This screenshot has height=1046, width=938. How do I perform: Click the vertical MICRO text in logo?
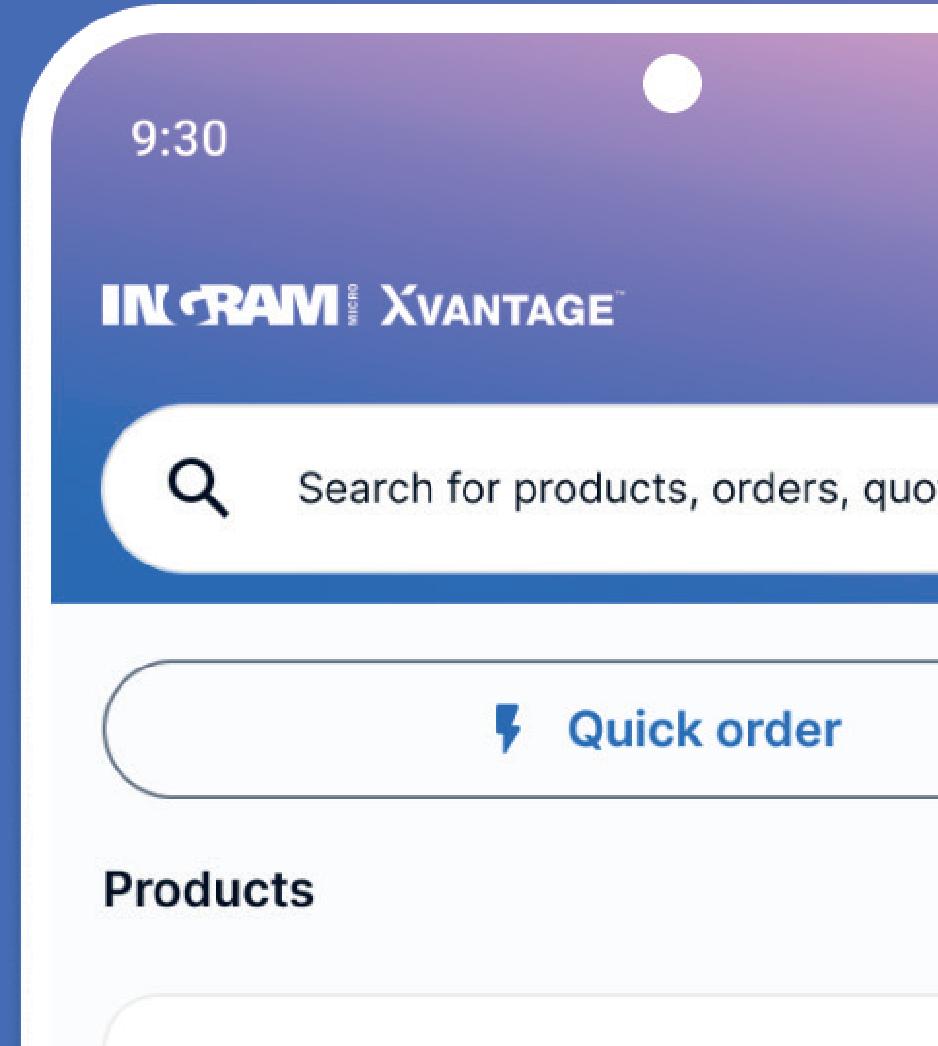[x=352, y=306]
